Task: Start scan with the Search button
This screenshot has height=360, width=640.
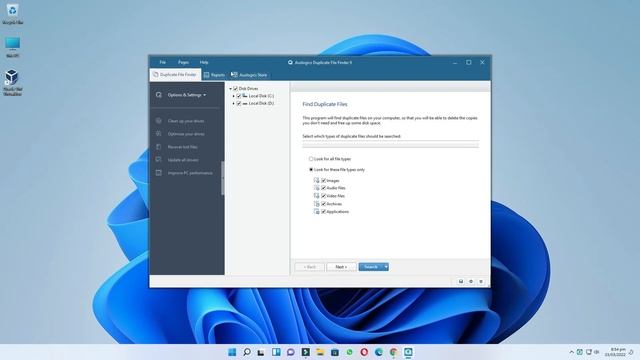Action: pyautogui.click(x=371, y=267)
